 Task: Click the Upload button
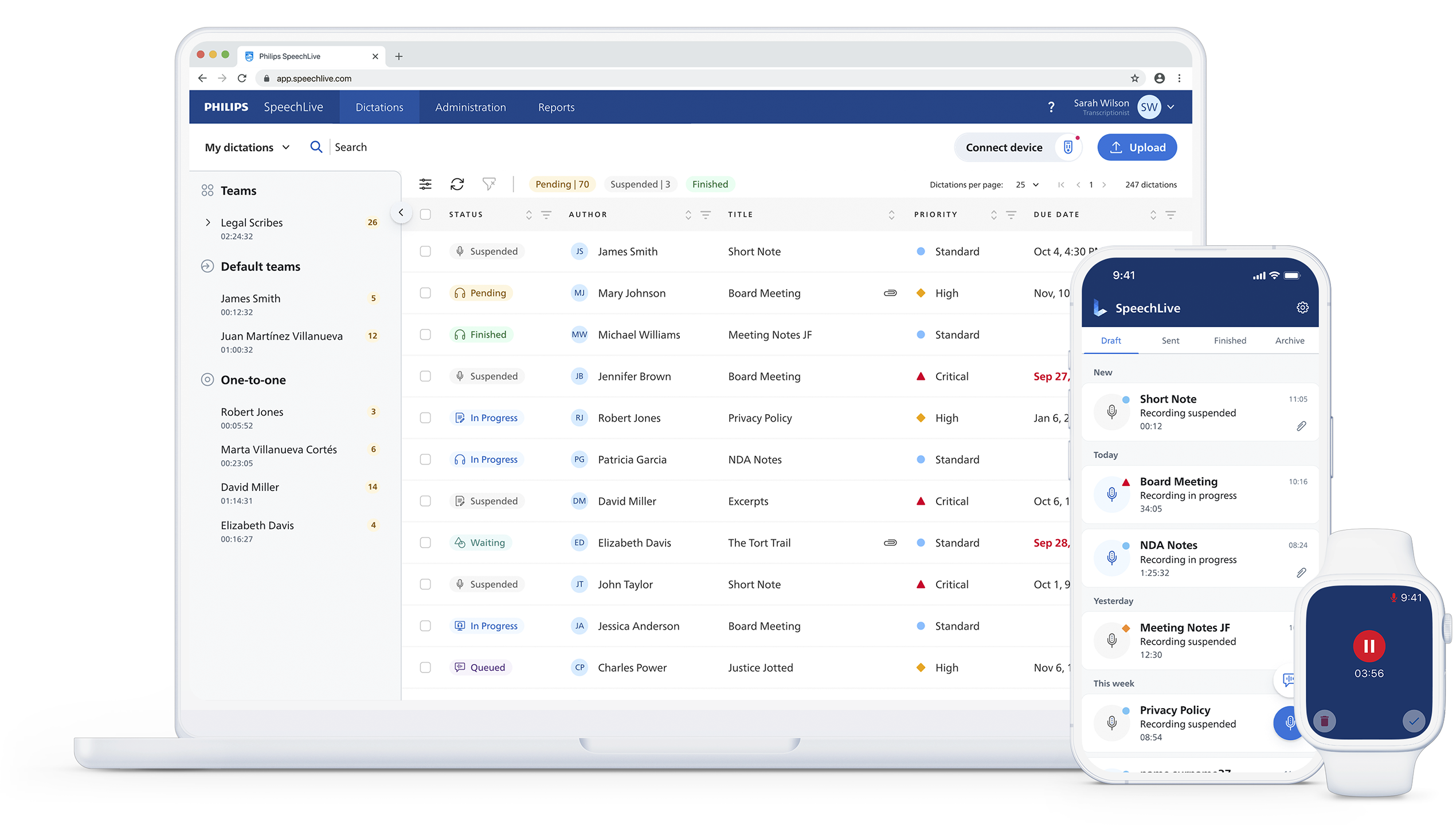pyautogui.click(x=1137, y=147)
